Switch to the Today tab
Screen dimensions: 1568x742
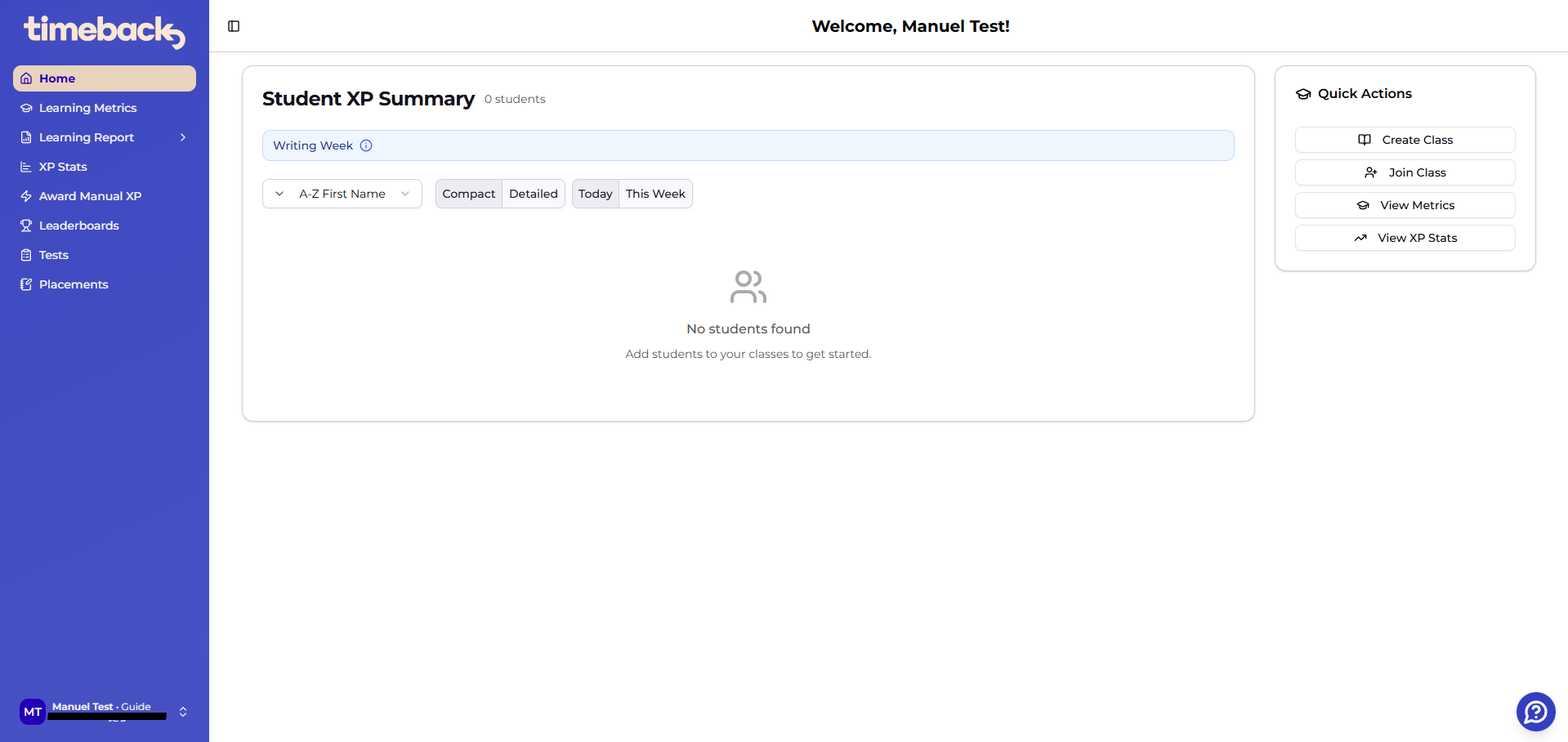[595, 194]
